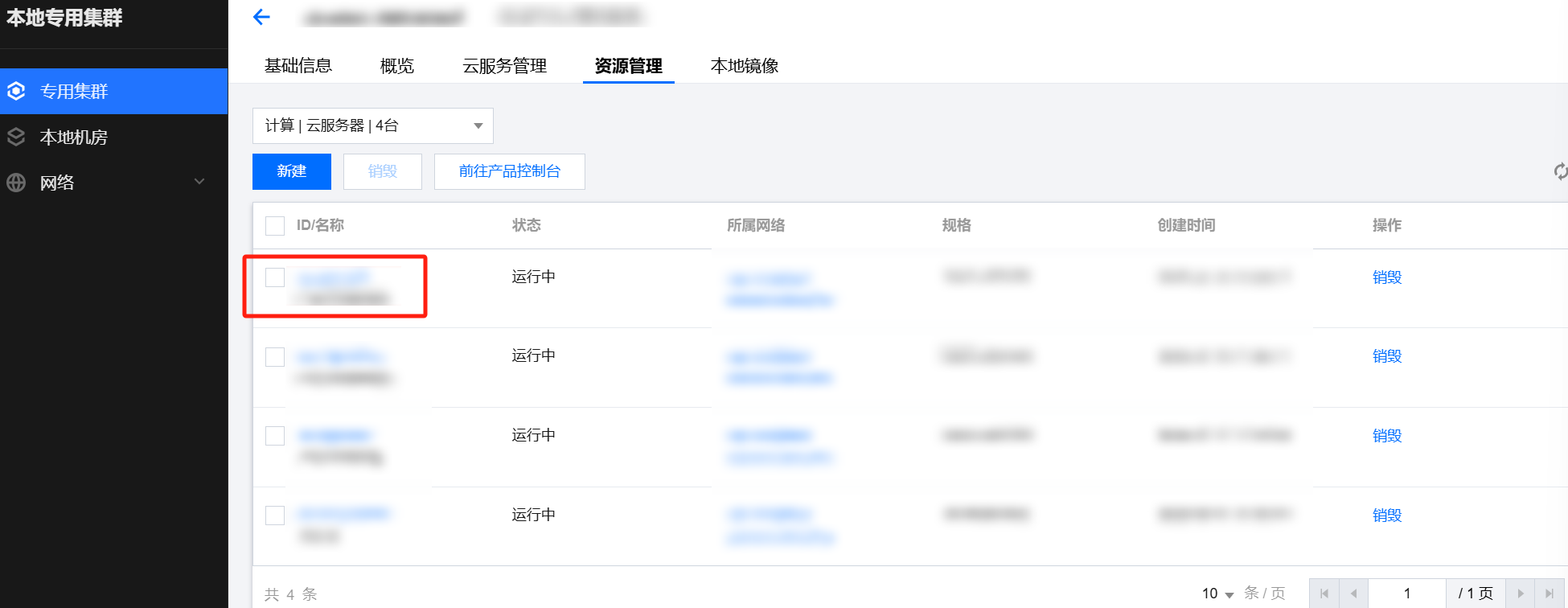
Task: Toggle the select-all checkbox in header
Action: [x=275, y=225]
